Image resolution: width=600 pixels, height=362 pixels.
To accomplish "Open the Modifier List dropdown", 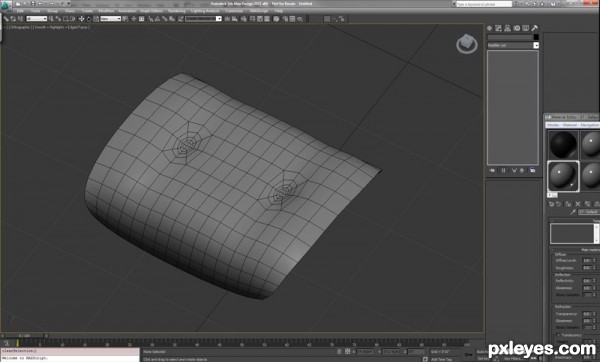I will [x=513, y=45].
